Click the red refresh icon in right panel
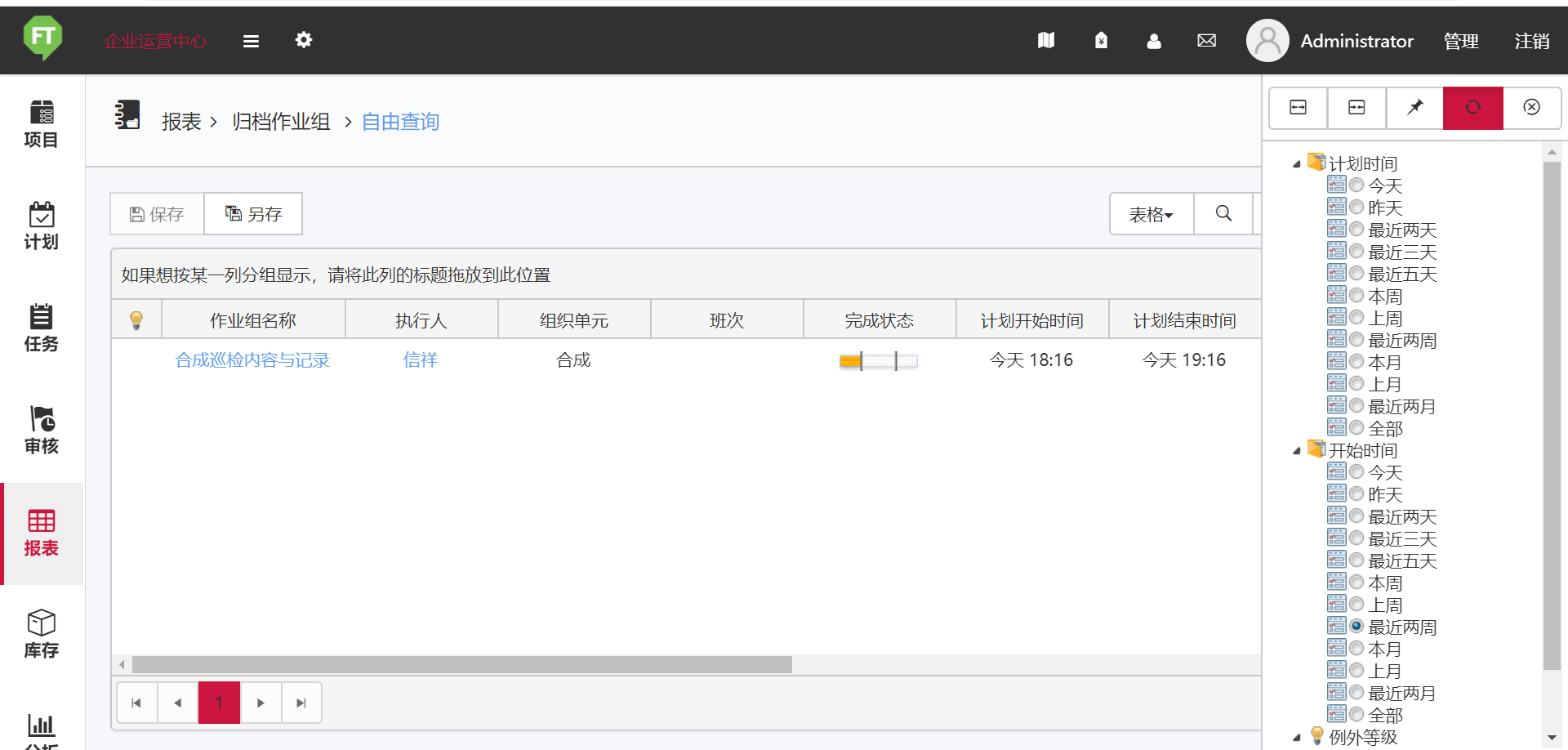The width and height of the screenshot is (1568, 750). (1472, 108)
